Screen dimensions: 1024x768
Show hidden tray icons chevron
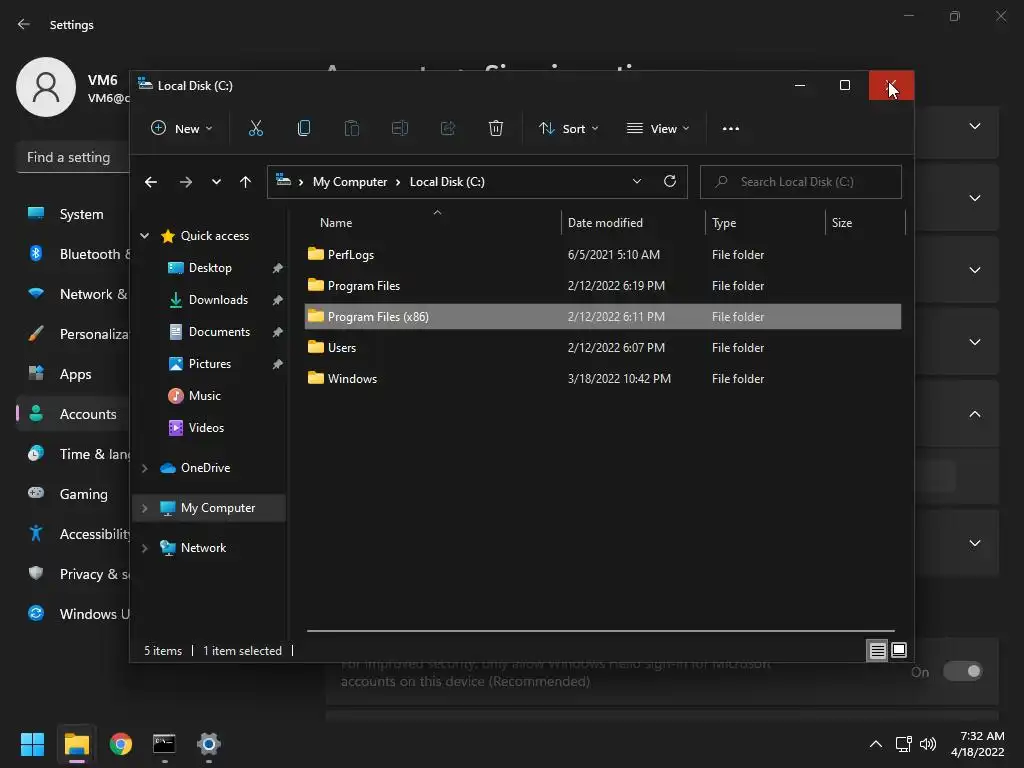click(876, 744)
